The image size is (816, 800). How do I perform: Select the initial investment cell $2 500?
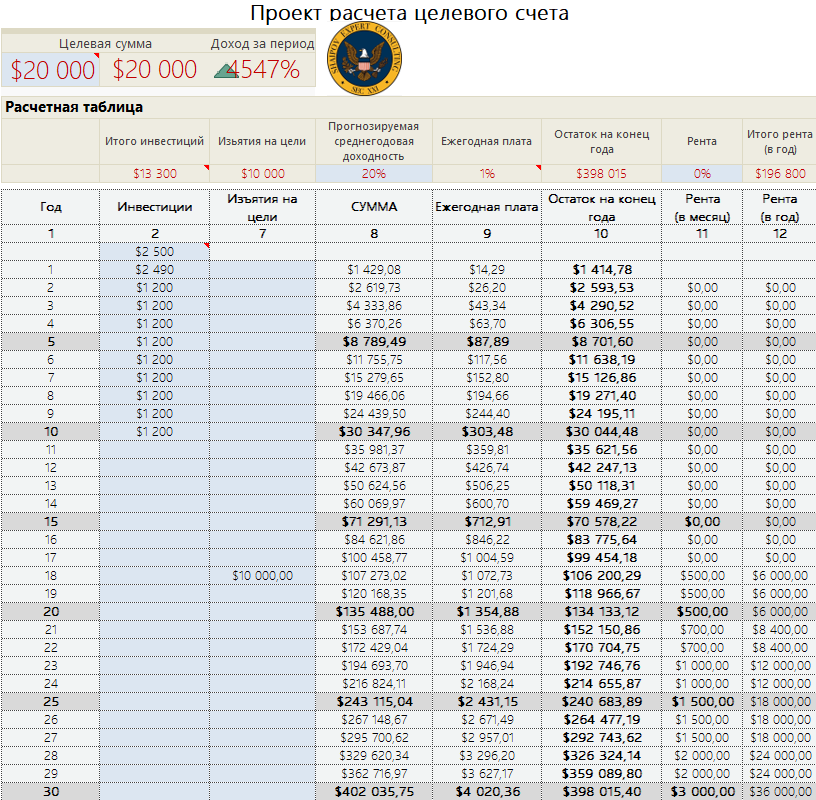click(155, 251)
